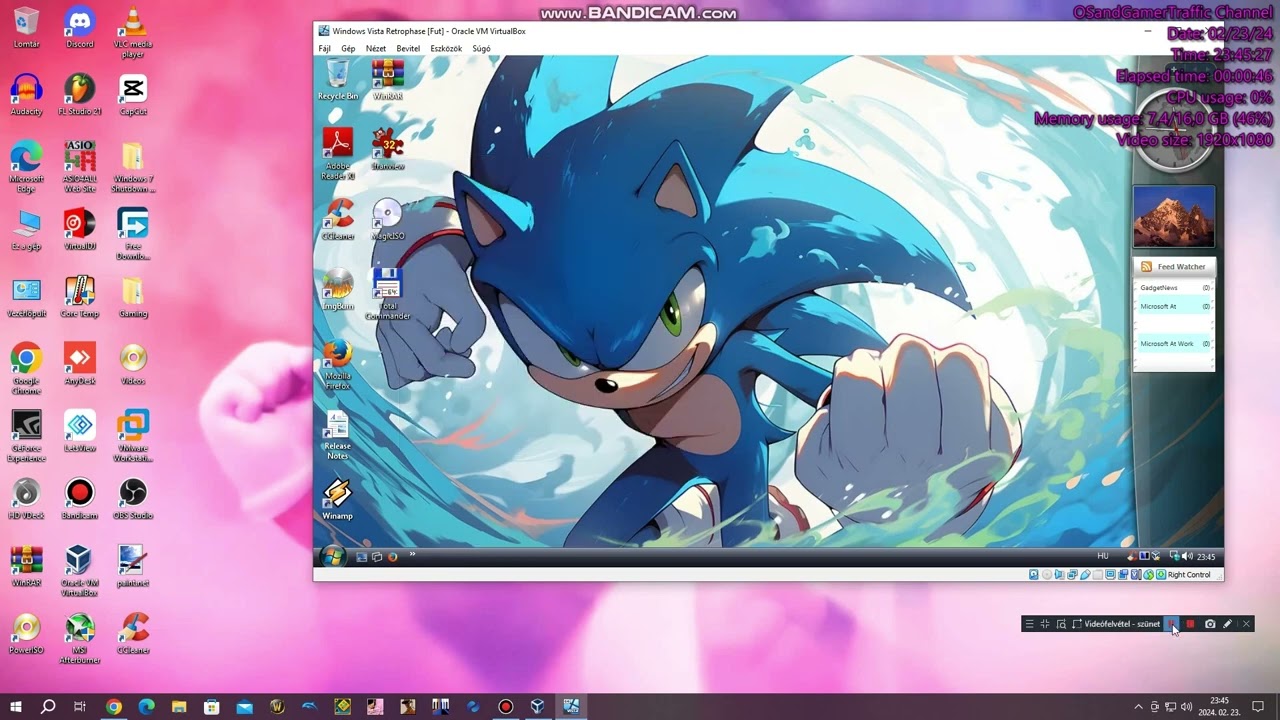The height and width of the screenshot is (720, 1280).
Task: Open the VMware Workstation desktop shortcut
Action: [133, 435]
